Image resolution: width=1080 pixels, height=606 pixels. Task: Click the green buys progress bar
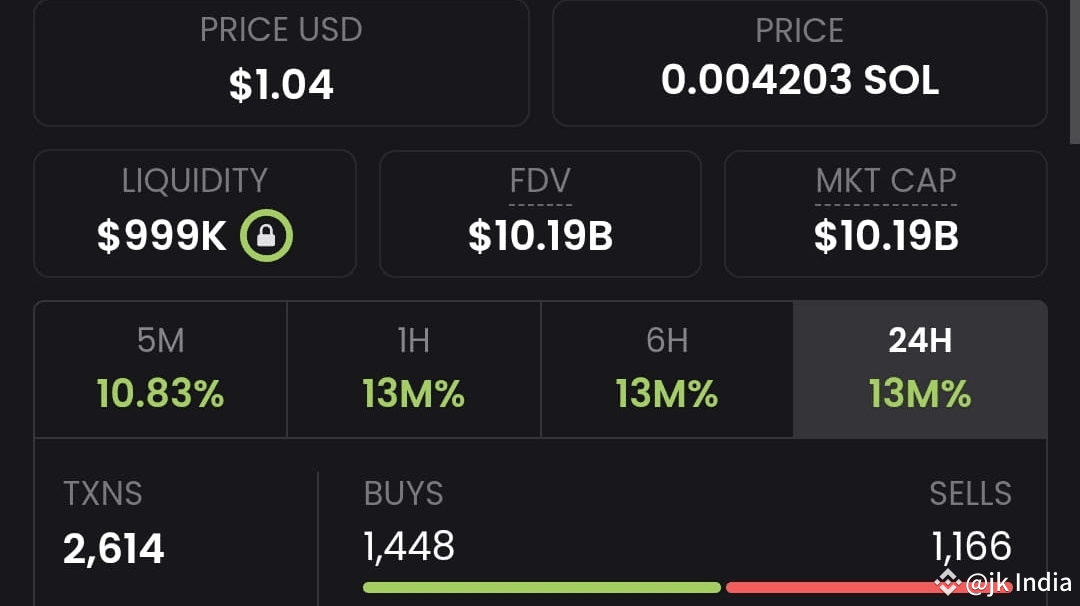(x=541, y=587)
